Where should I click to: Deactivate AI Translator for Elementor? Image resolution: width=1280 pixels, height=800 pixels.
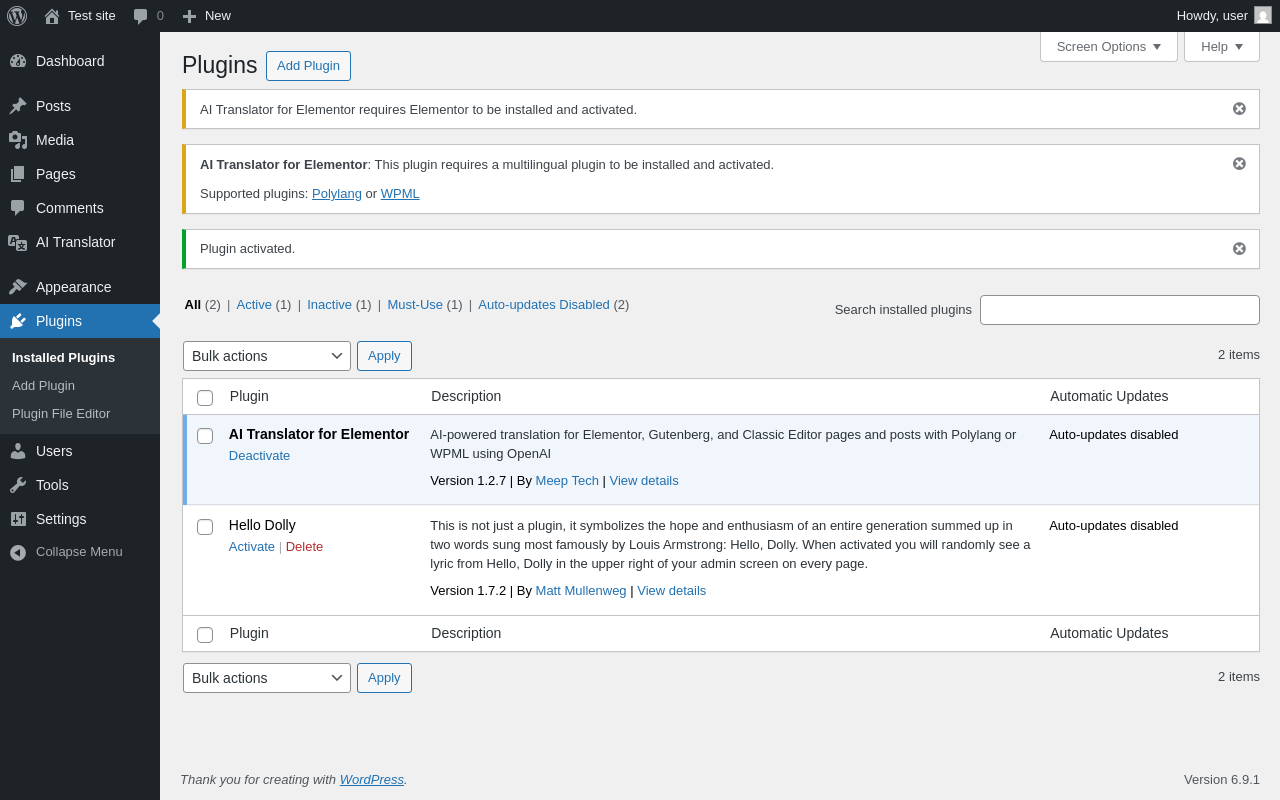(259, 456)
